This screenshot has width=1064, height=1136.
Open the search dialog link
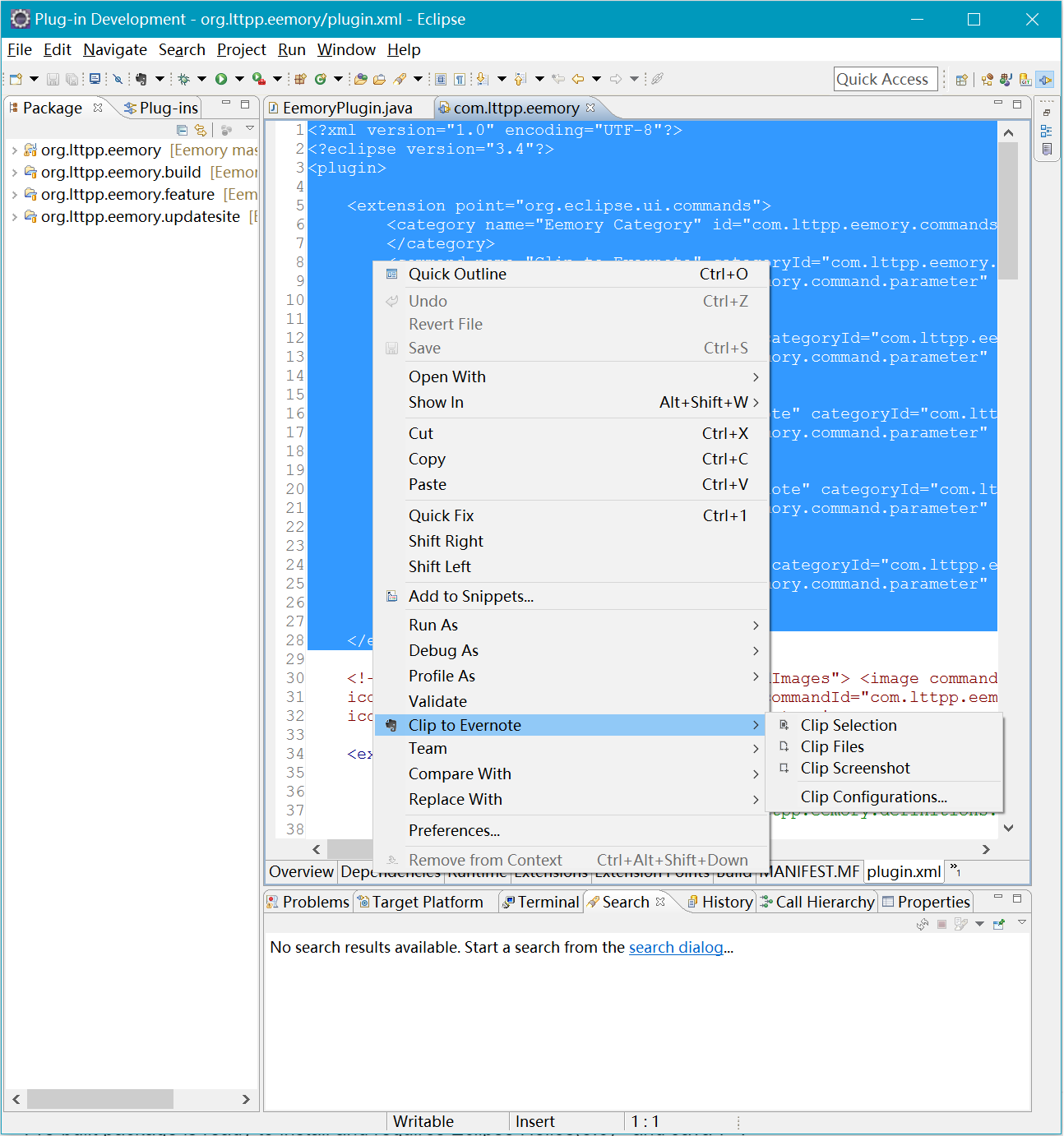click(676, 947)
